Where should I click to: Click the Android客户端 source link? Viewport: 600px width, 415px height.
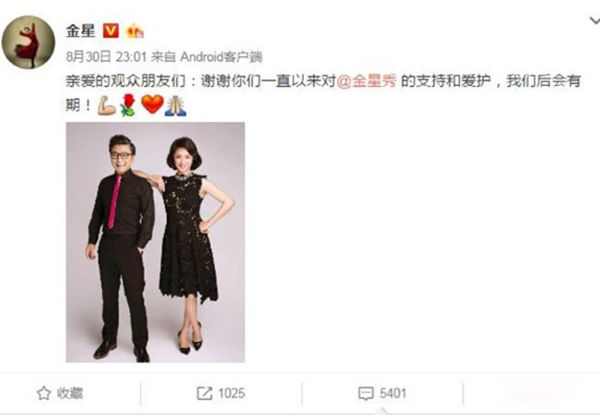(222, 57)
